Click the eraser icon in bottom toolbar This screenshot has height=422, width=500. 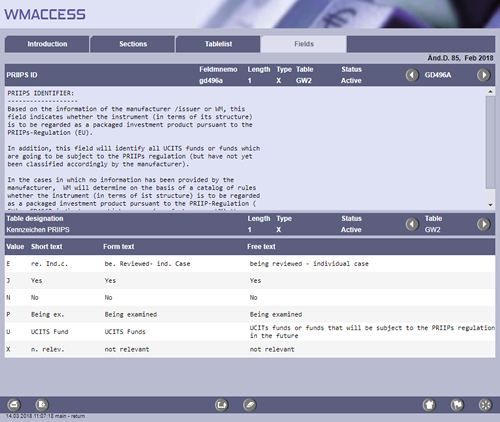[250, 405]
